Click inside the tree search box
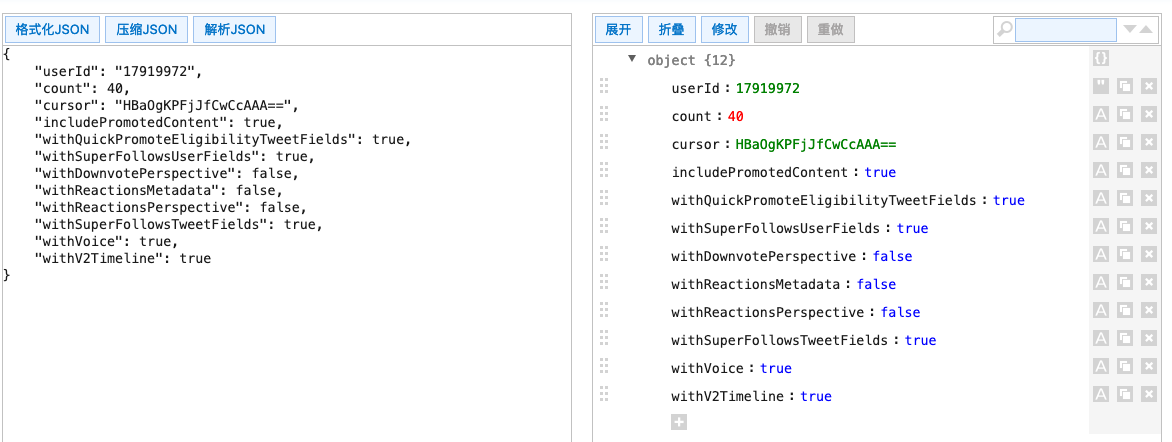 click(x=1064, y=30)
